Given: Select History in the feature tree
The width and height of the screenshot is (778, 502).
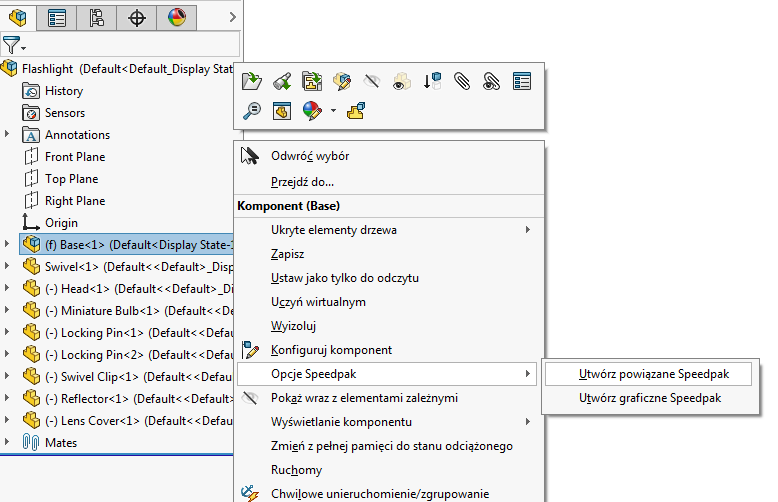Looking at the screenshot, I should click(x=64, y=91).
